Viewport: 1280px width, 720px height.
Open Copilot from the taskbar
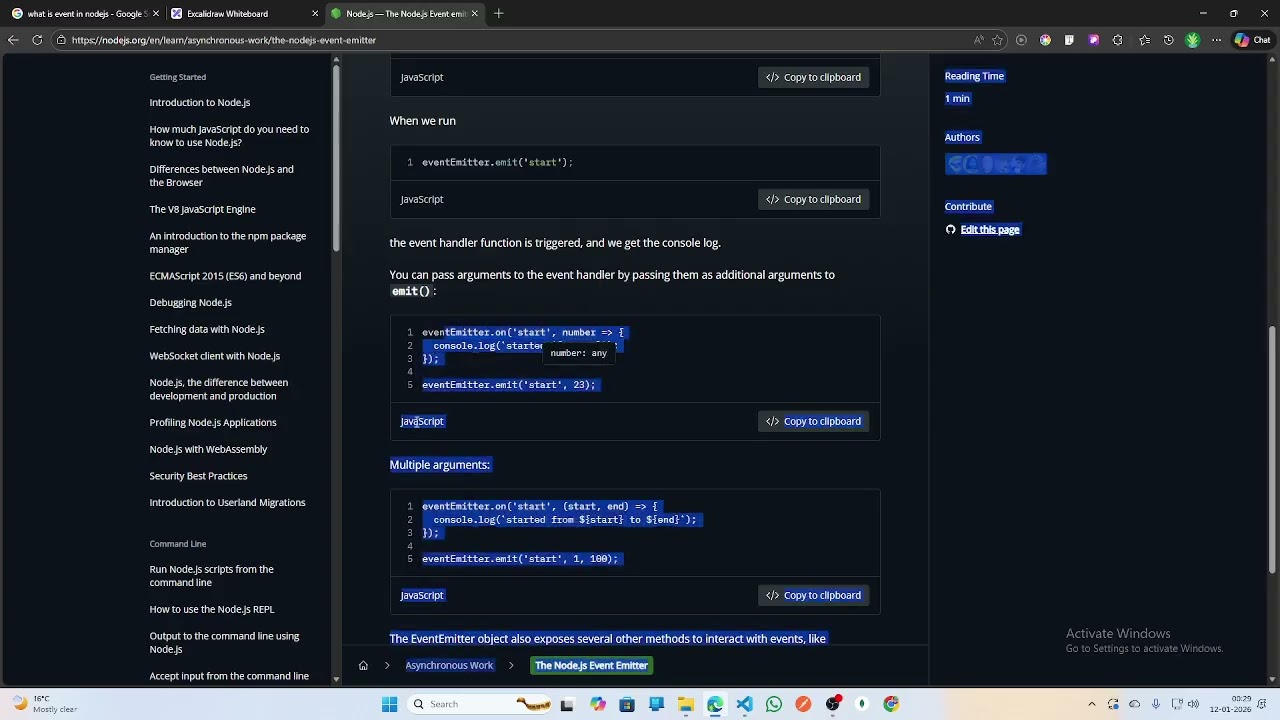[x=597, y=704]
